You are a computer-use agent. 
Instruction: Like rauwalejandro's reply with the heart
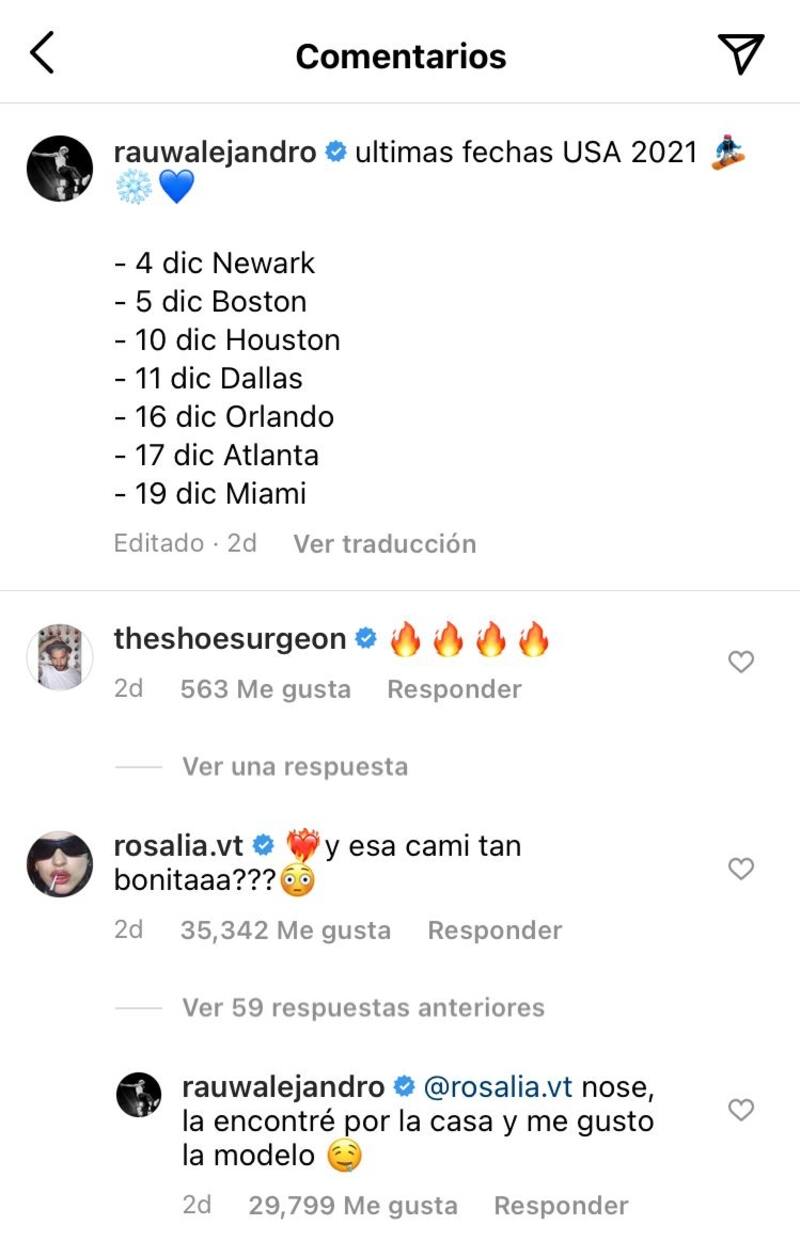click(741, 1110)
